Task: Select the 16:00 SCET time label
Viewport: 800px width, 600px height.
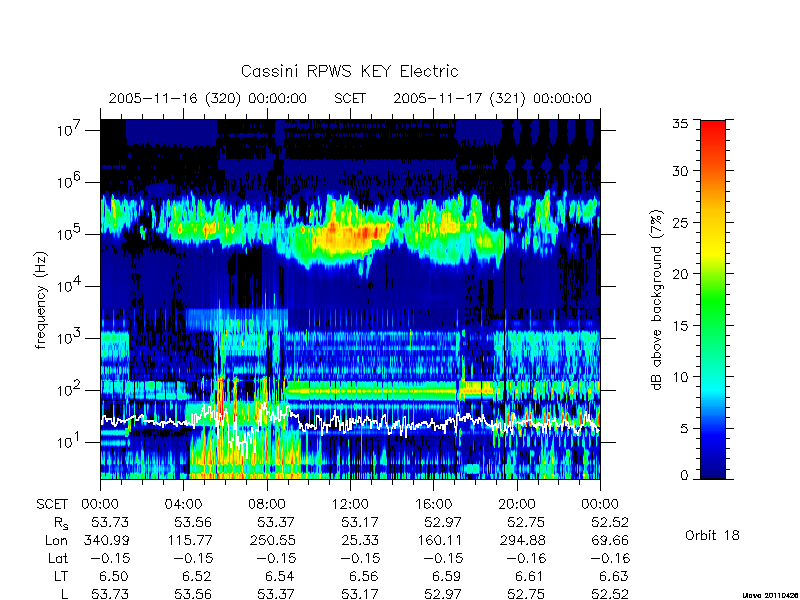Action: [x=433, y=504]
